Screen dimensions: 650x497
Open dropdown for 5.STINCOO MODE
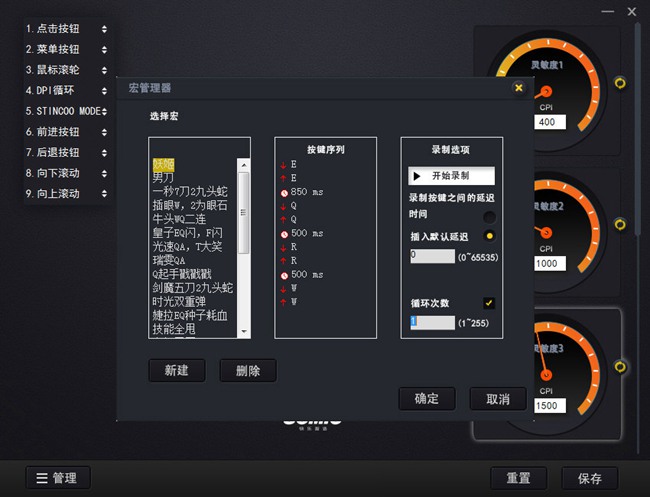point(104,111)
